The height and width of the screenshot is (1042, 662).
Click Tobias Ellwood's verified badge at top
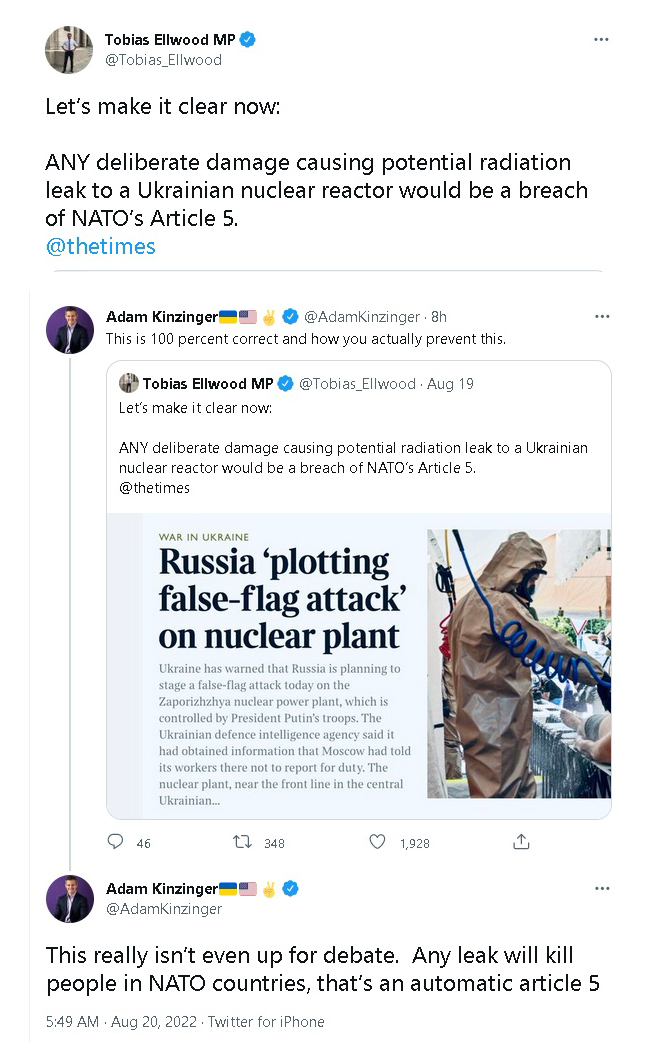tap(248, 40)
